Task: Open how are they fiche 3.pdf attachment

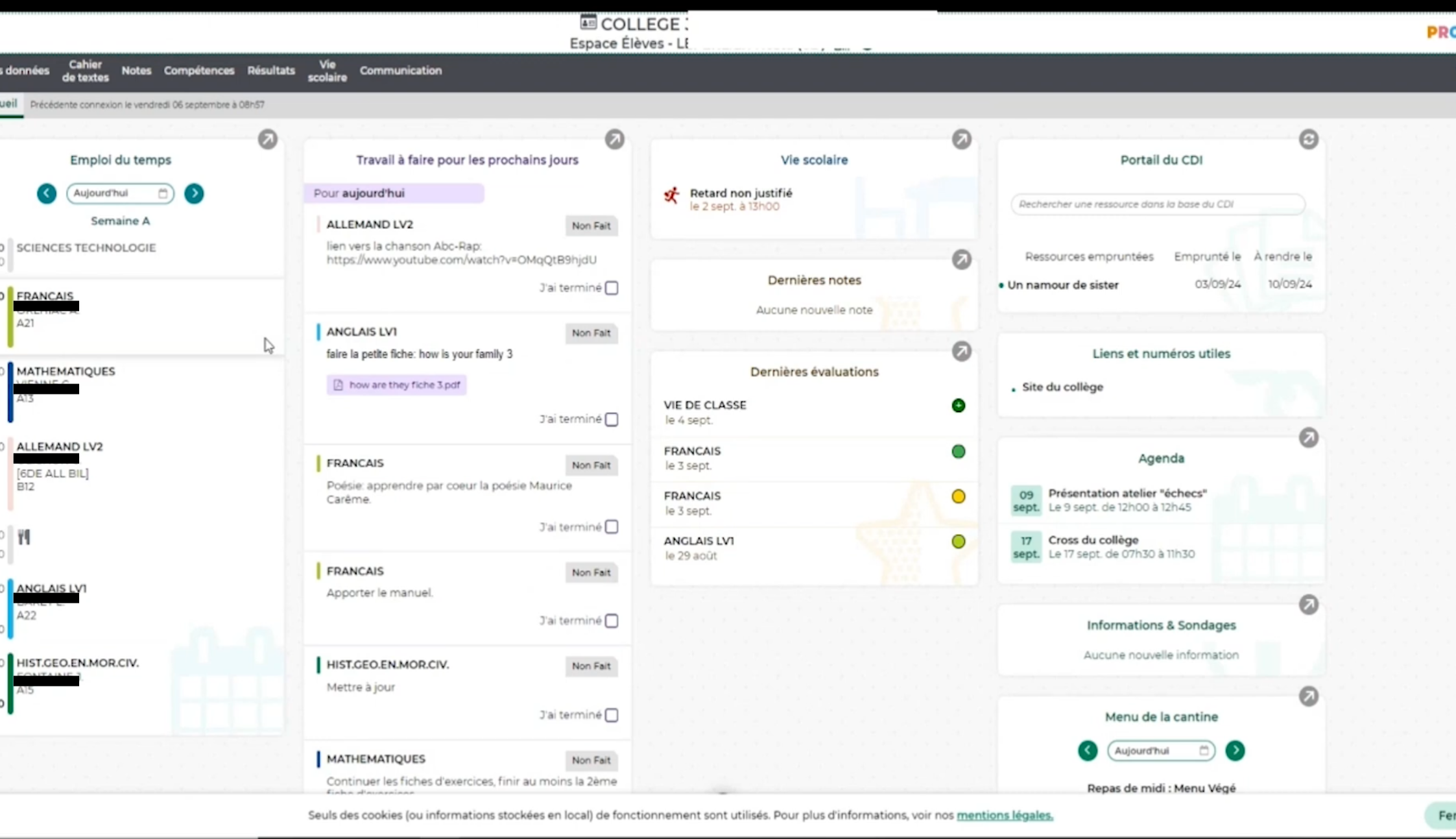Action: pos(397,385)
